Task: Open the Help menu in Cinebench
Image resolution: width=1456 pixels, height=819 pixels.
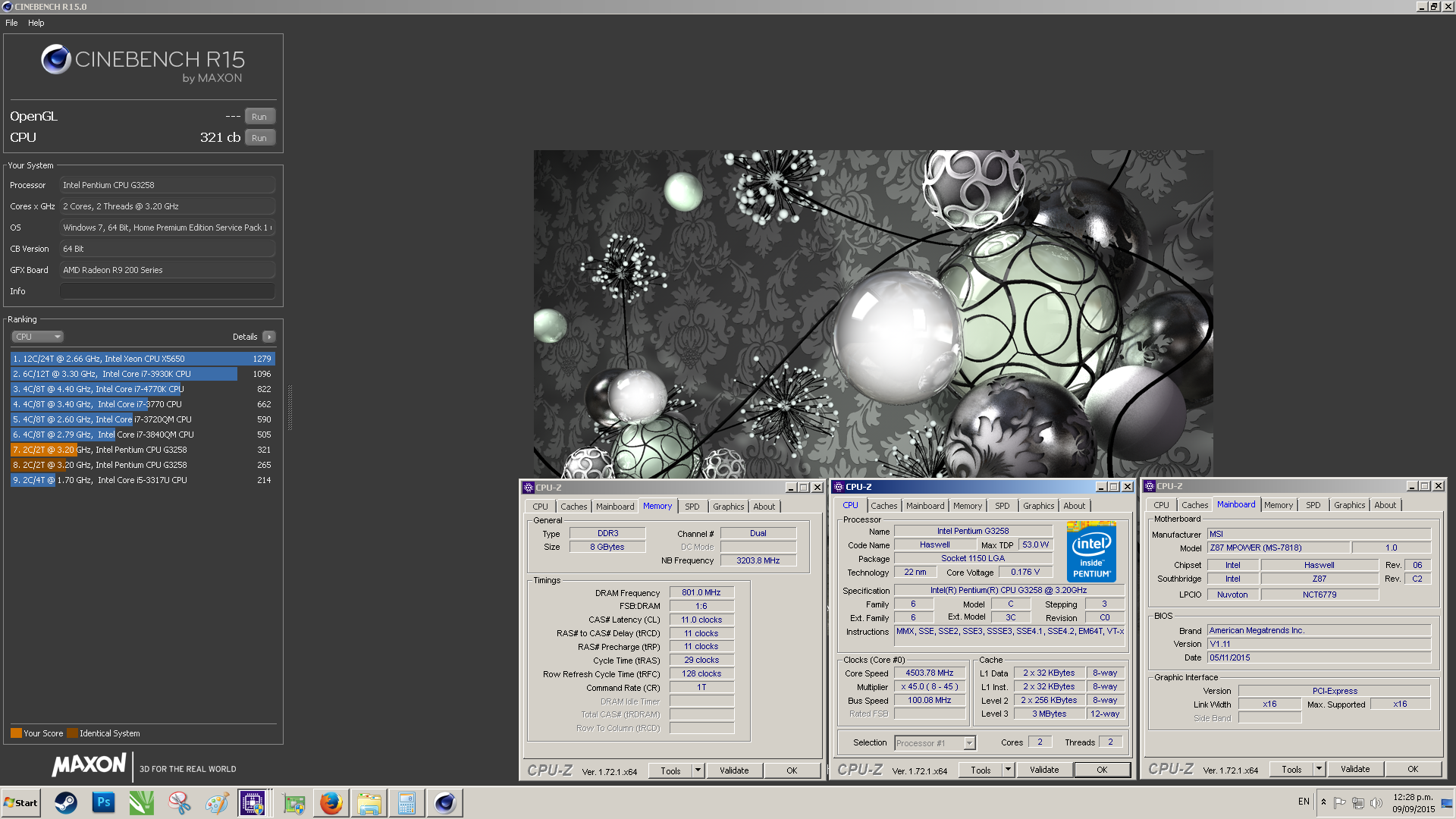Action: click(36, 23)
